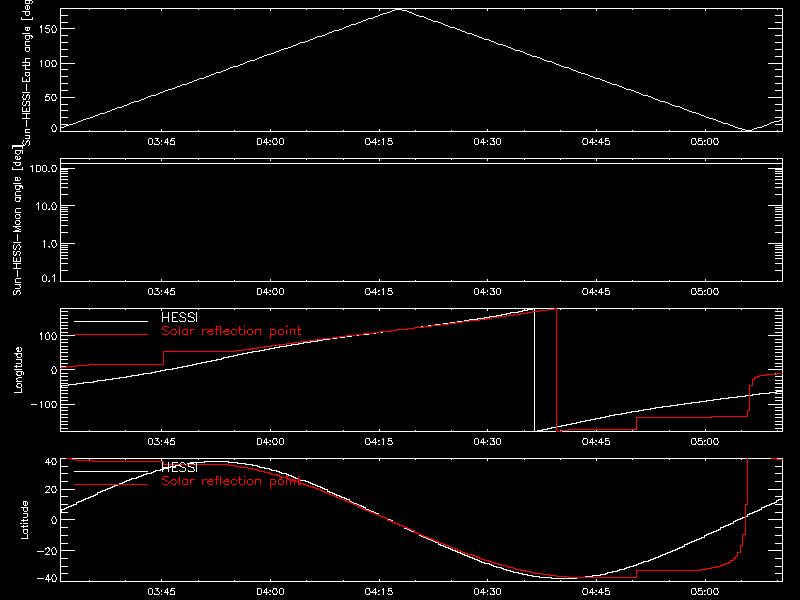Viewport: 800px width, 600px height.
Task: Click 04:30 tick under Moon angle plot
Action: (x=487, y=292)
